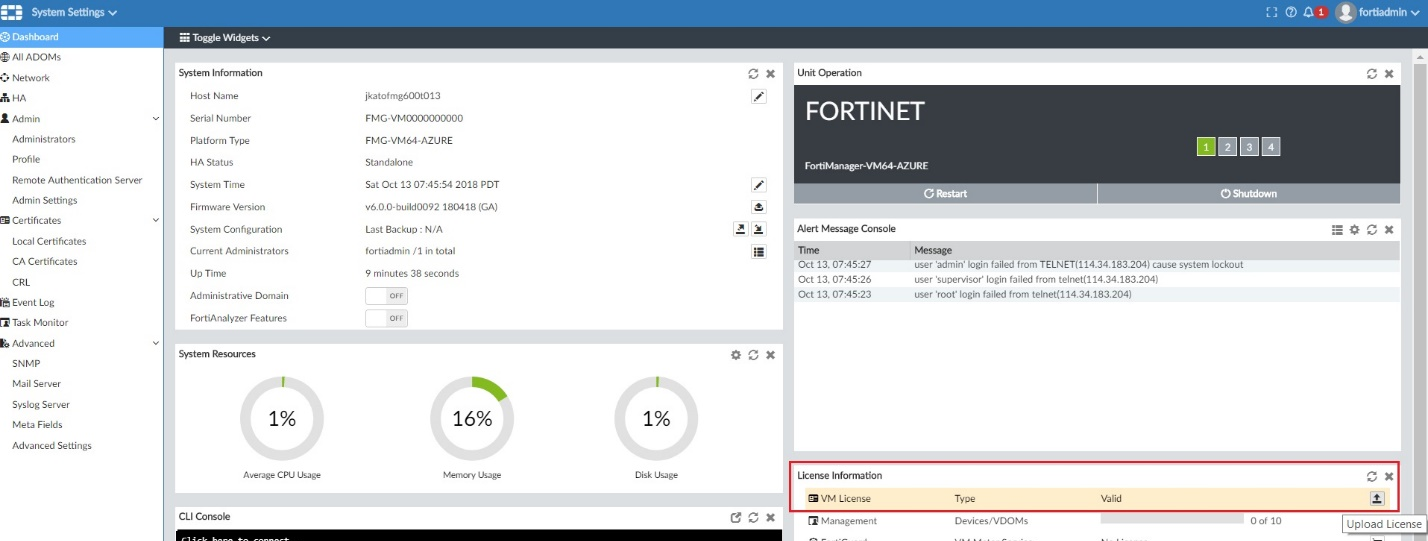Close the Alert Message Console widget
Screen dimensions: 1428x541
1389,229
